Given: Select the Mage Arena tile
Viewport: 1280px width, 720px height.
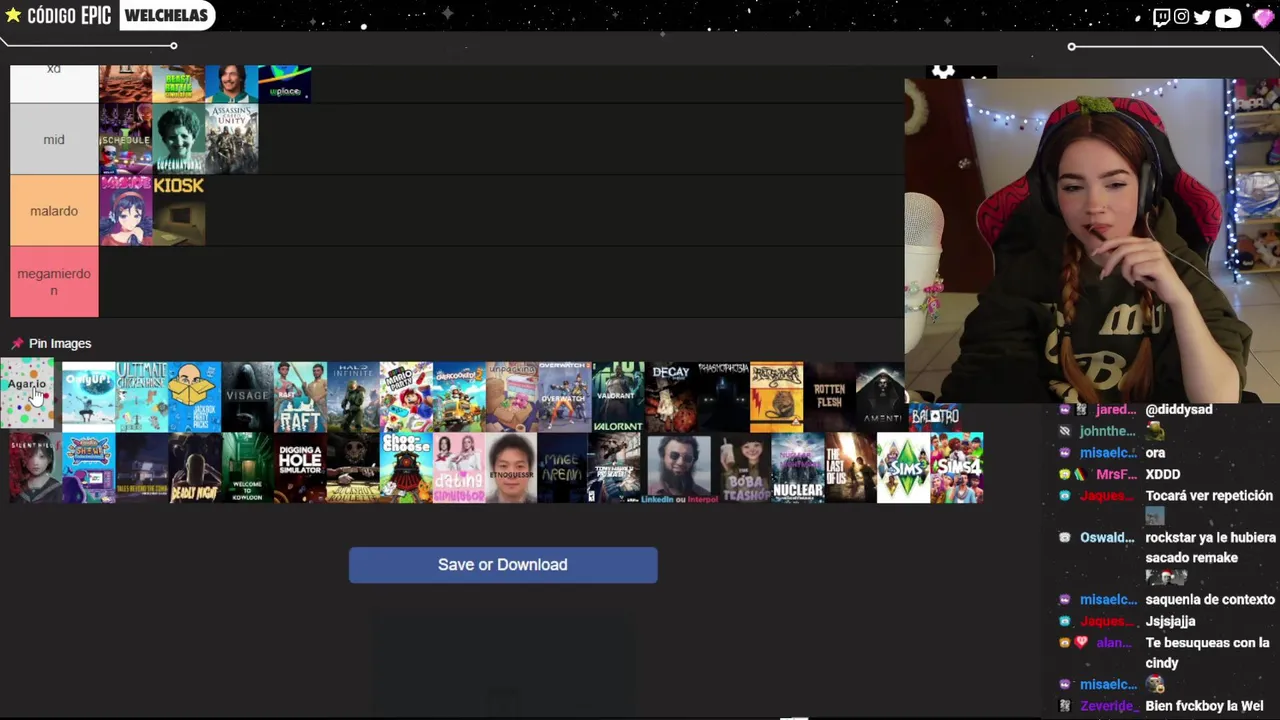Looking at the screenshot, I should pos(562,468).
